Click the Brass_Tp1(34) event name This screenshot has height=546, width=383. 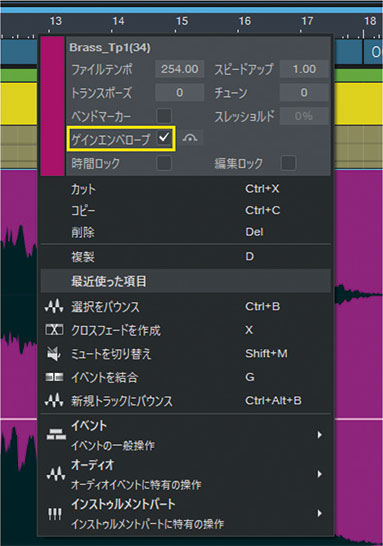click(110, 47)
